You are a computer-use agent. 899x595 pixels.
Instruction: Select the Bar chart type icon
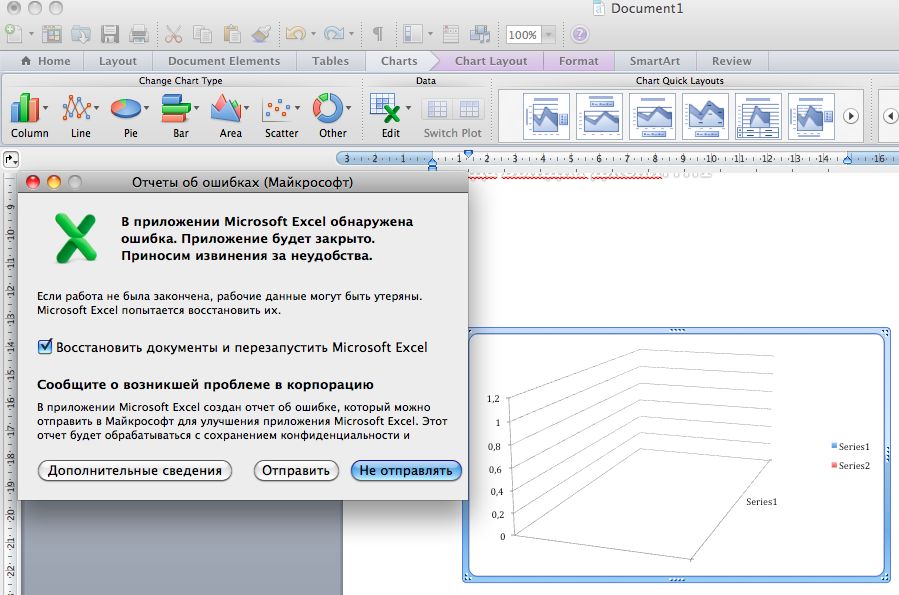pyautogui.click(x=176, y=108)
